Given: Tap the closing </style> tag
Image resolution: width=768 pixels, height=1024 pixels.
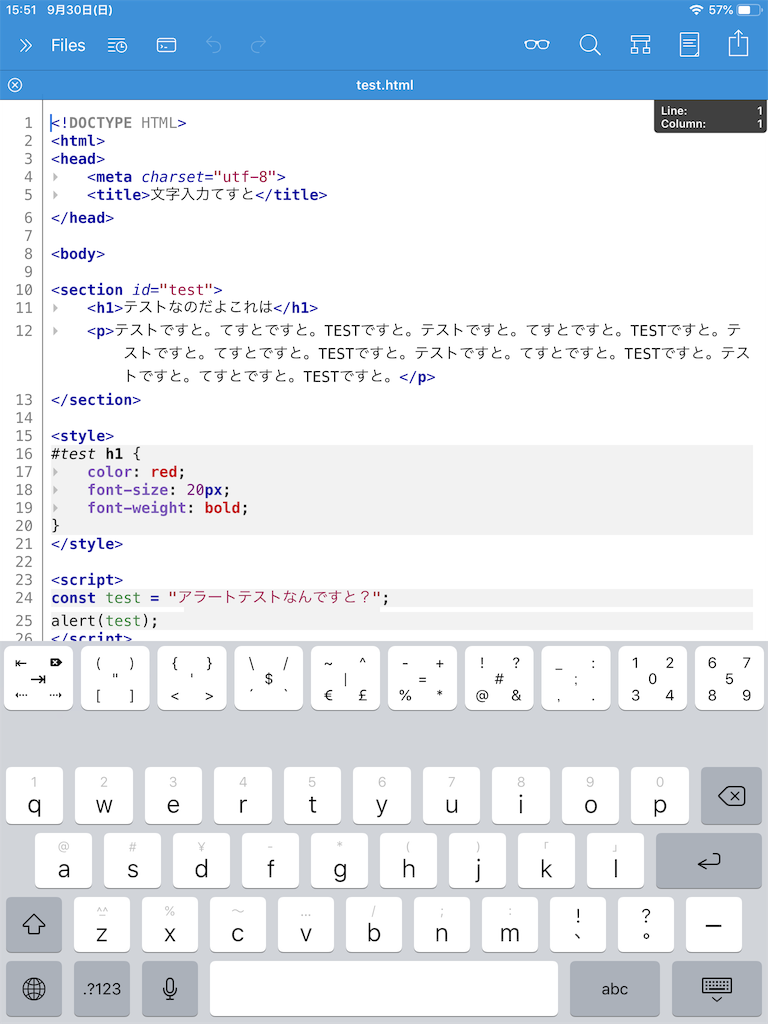Looking at the screenshot, I should pyautogui.click(x=87, y=543).
